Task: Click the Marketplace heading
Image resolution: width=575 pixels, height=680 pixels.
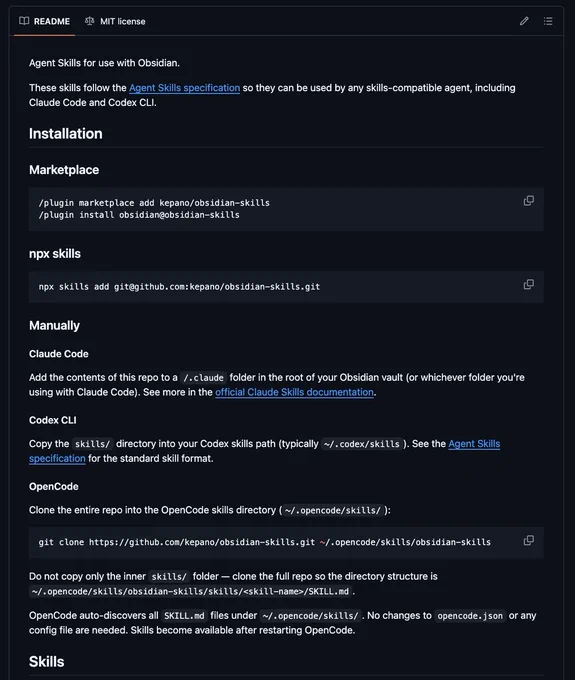Action: (64, 170)
